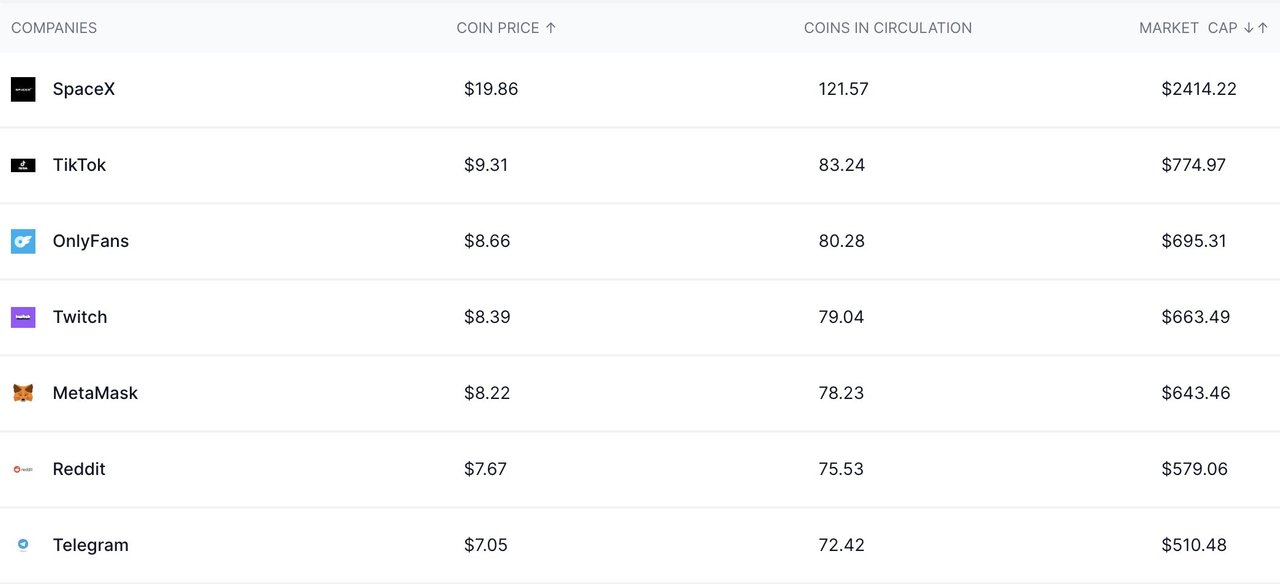Open the OnlyFans logo icon
1280x584 pixels.
pyautogui.click(x=23, y=241)
